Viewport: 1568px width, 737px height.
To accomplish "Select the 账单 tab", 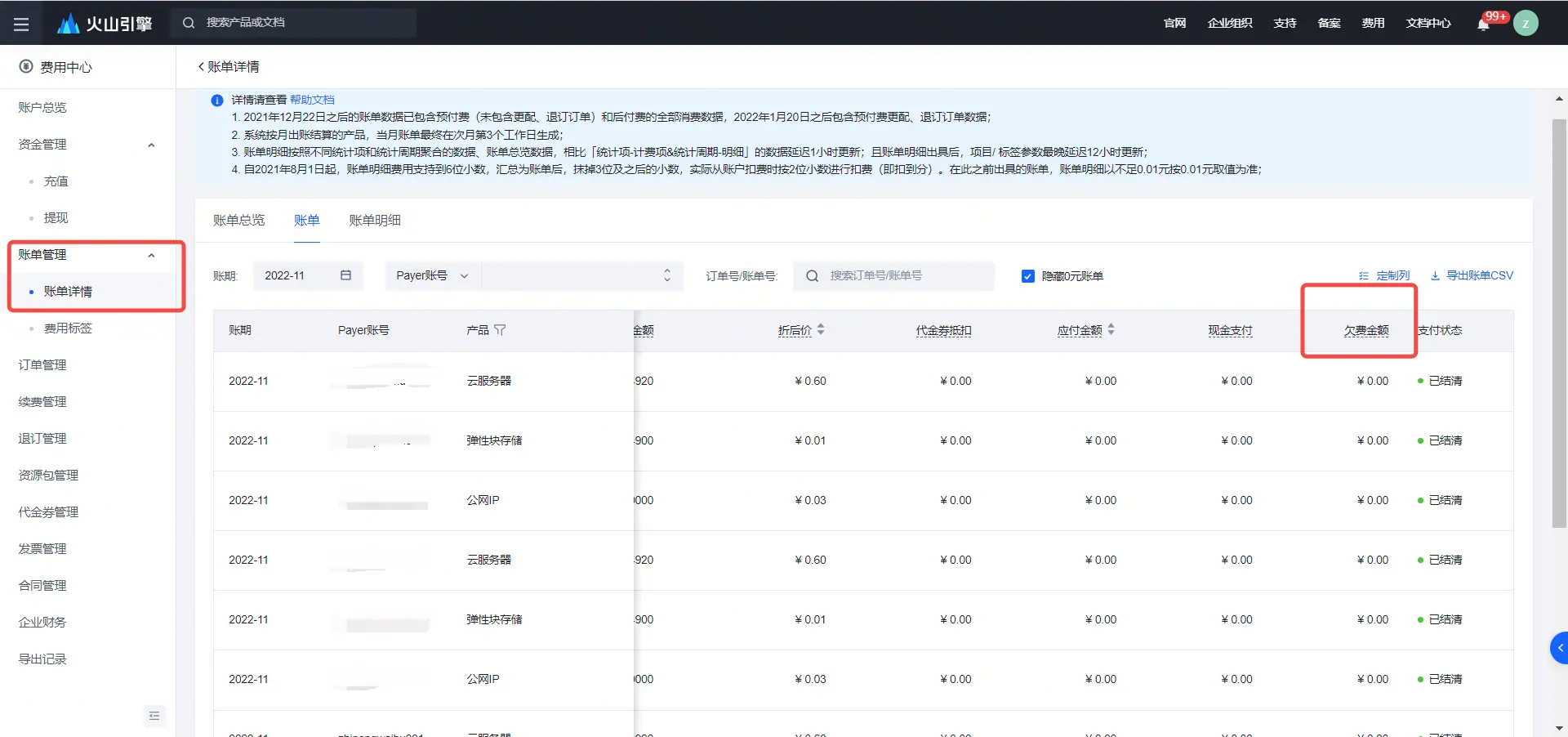I will click(x=307, y=221).
